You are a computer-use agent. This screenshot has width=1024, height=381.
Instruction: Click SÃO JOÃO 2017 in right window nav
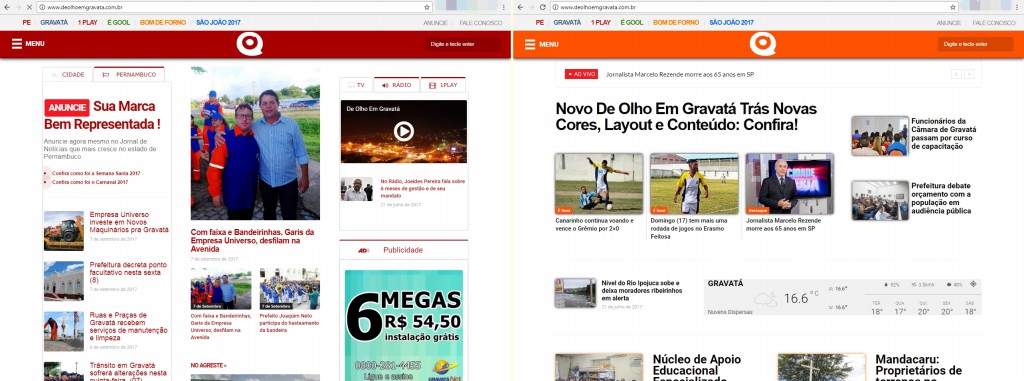731,22
